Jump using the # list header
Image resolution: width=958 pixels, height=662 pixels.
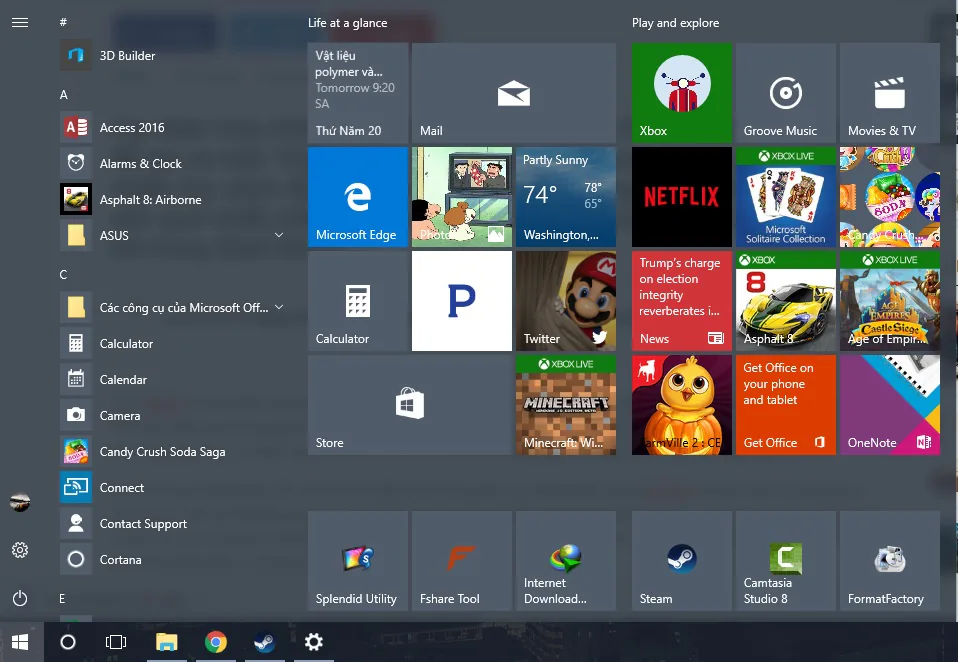click(x=63, y=22)
